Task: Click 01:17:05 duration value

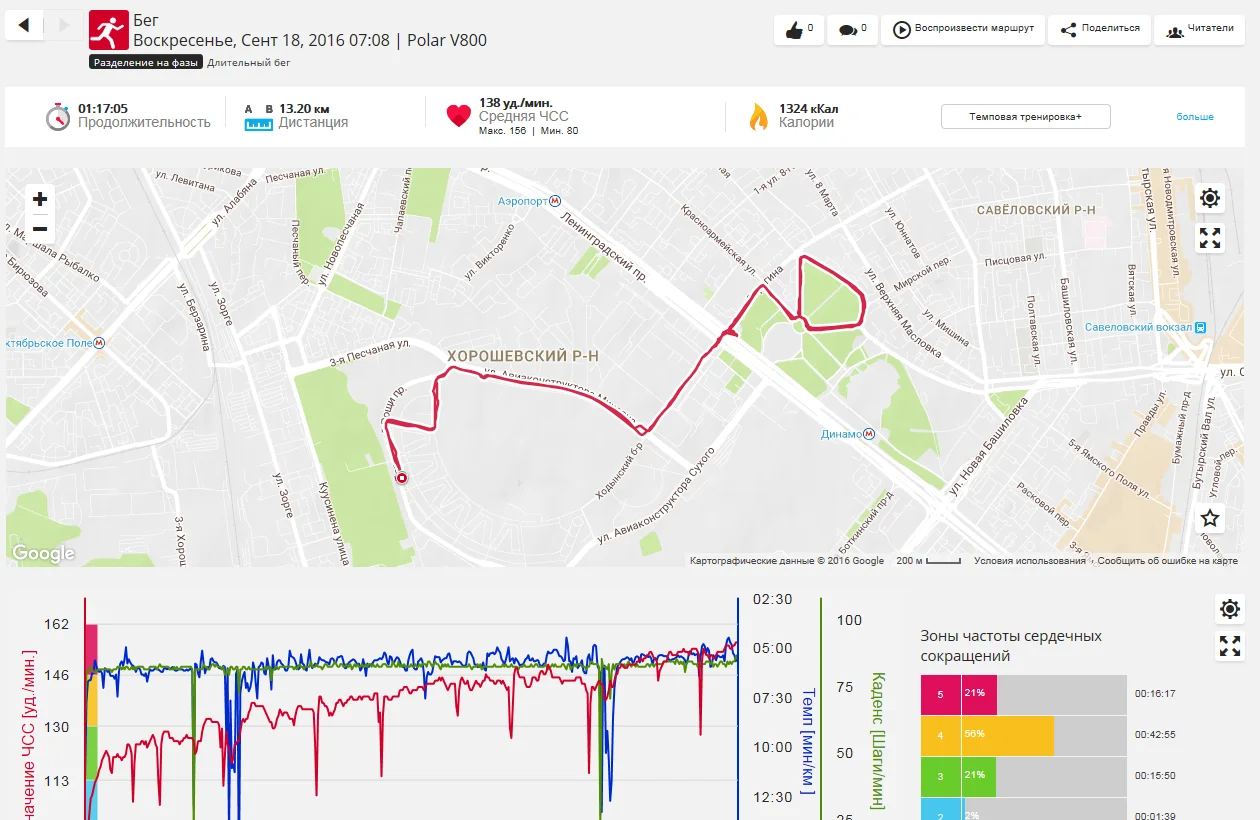Action: click(x=103, y=108)
